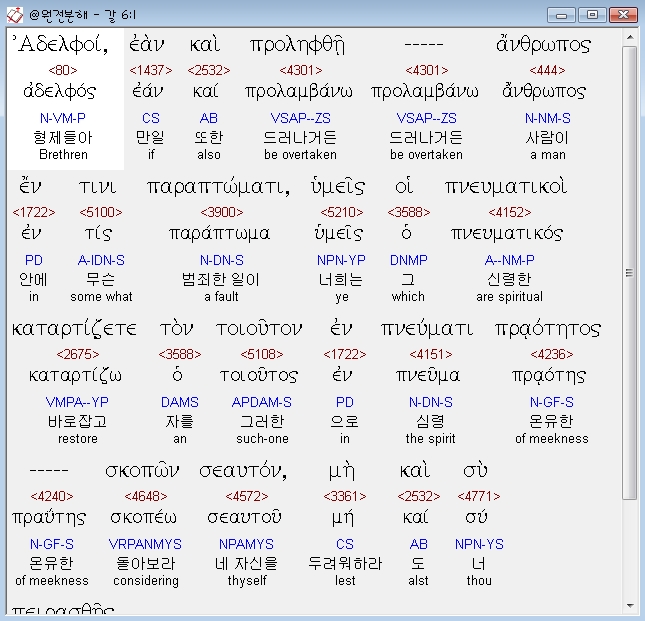Click the parsing code A--NM-P
The width and height of the screenshot is (645, 621).
point(510,260)
